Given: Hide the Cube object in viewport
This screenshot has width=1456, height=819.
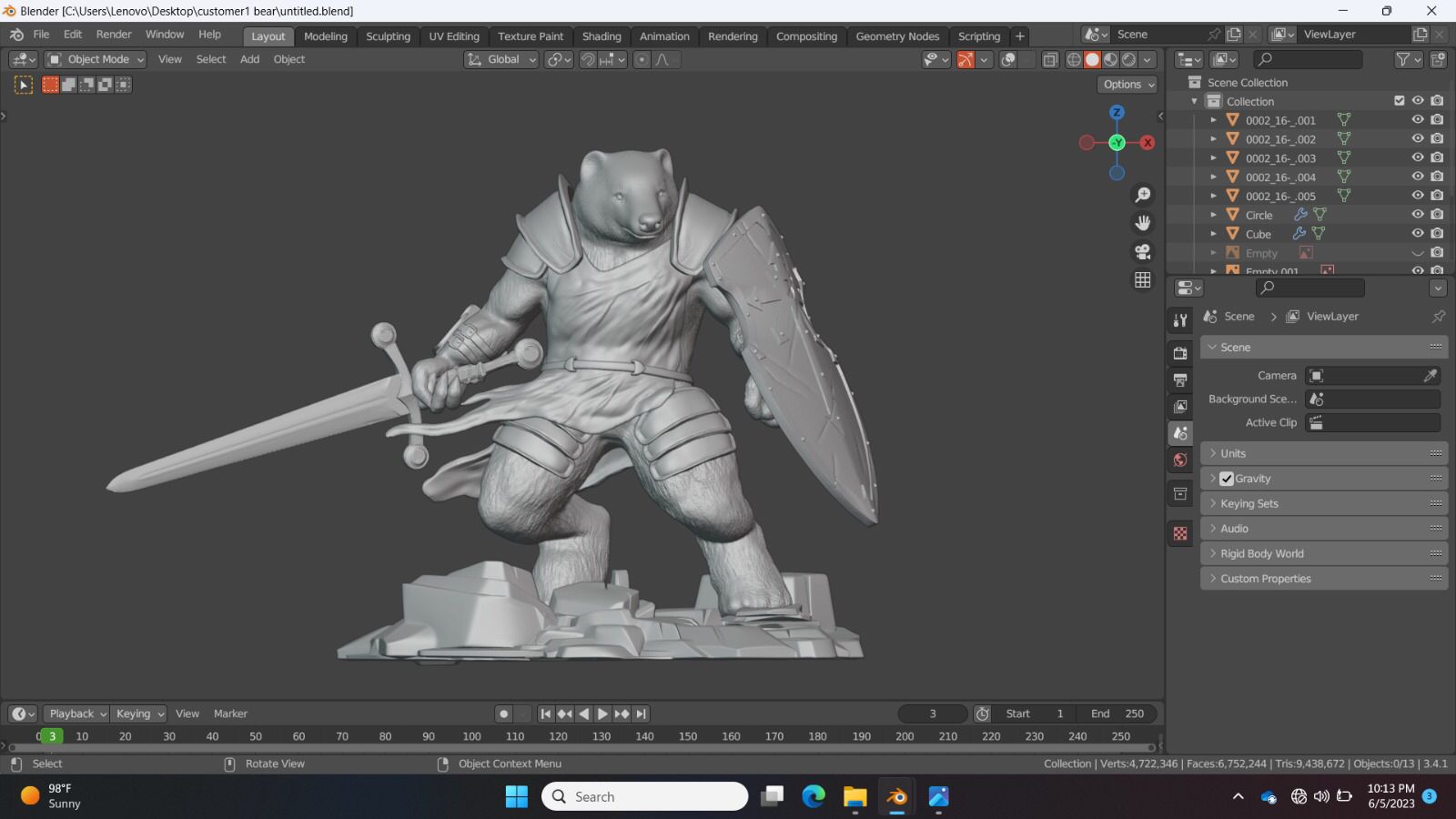Looking at the screenshot, I should tap(1418, 234).
